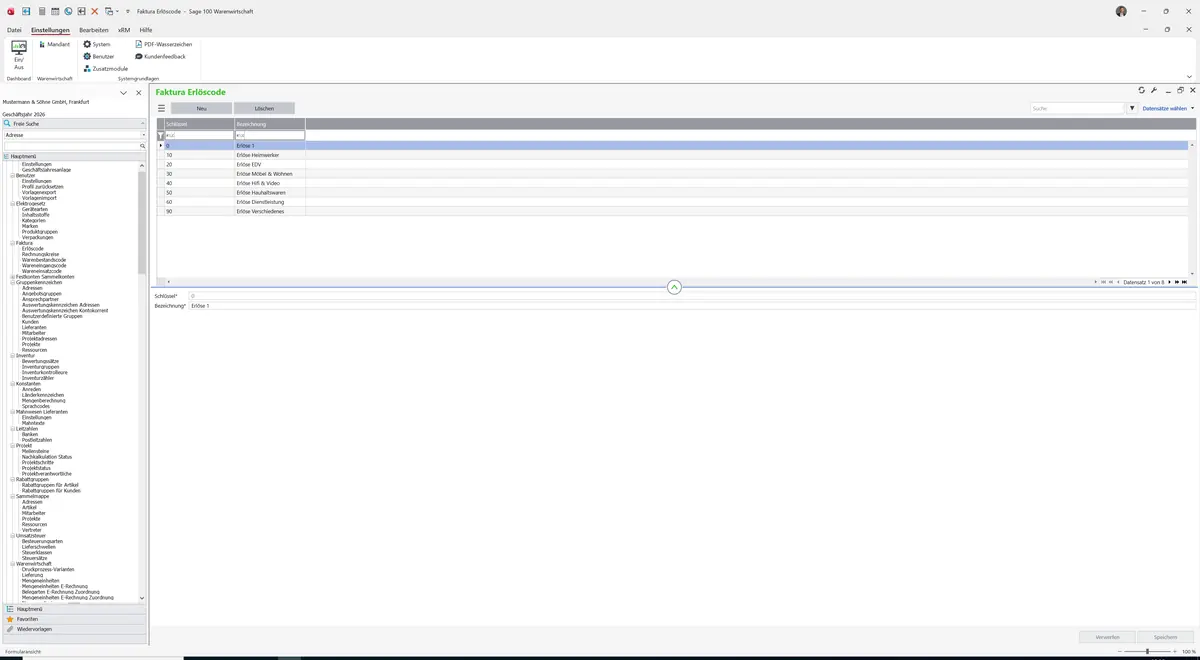Open PDF-Wasserzeichen settings
The image size is (1200, 660).
pyautogui.click(x=164, y=44)
